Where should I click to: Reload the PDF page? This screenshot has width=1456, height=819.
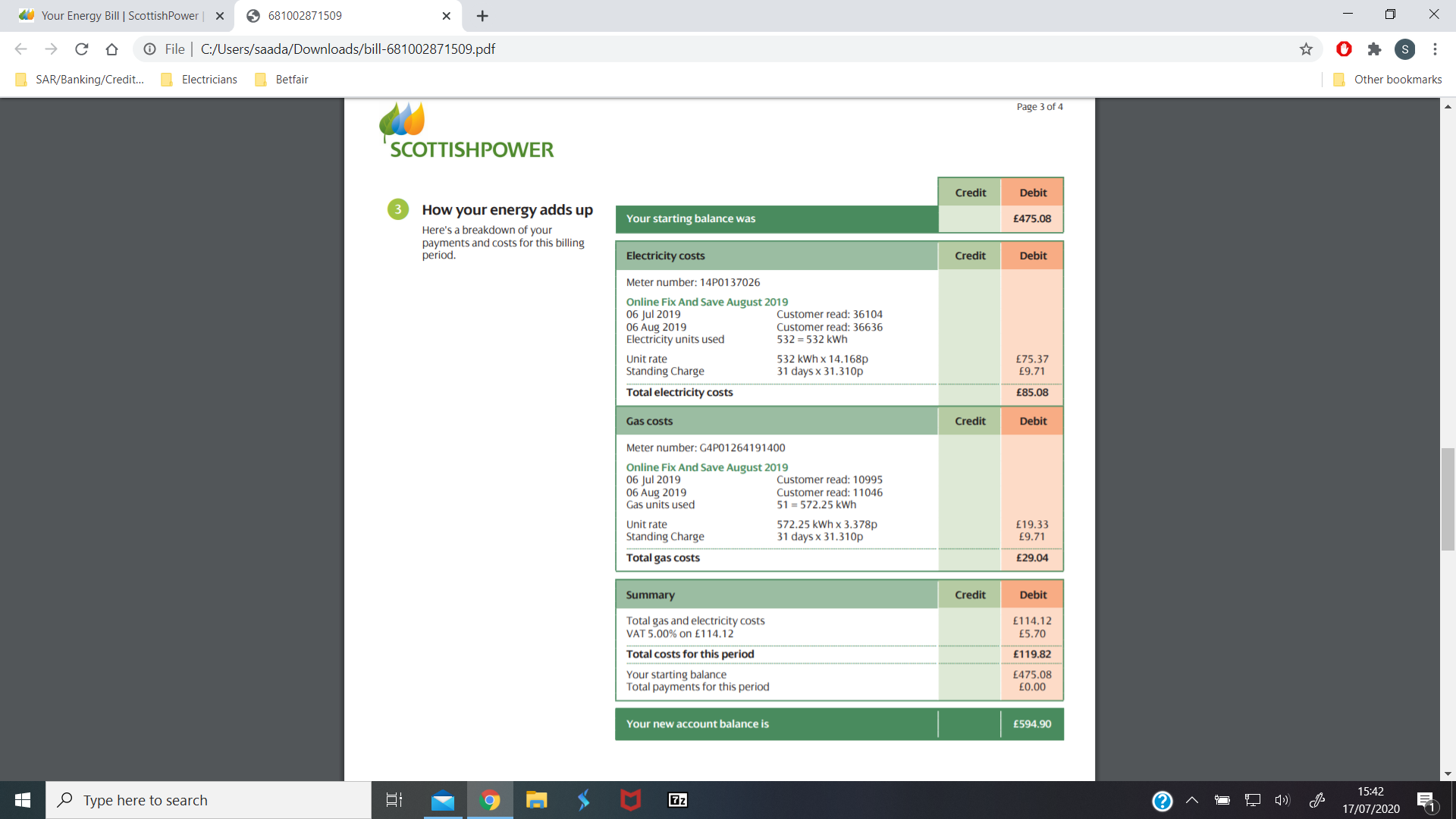click(x=81, y=49)
